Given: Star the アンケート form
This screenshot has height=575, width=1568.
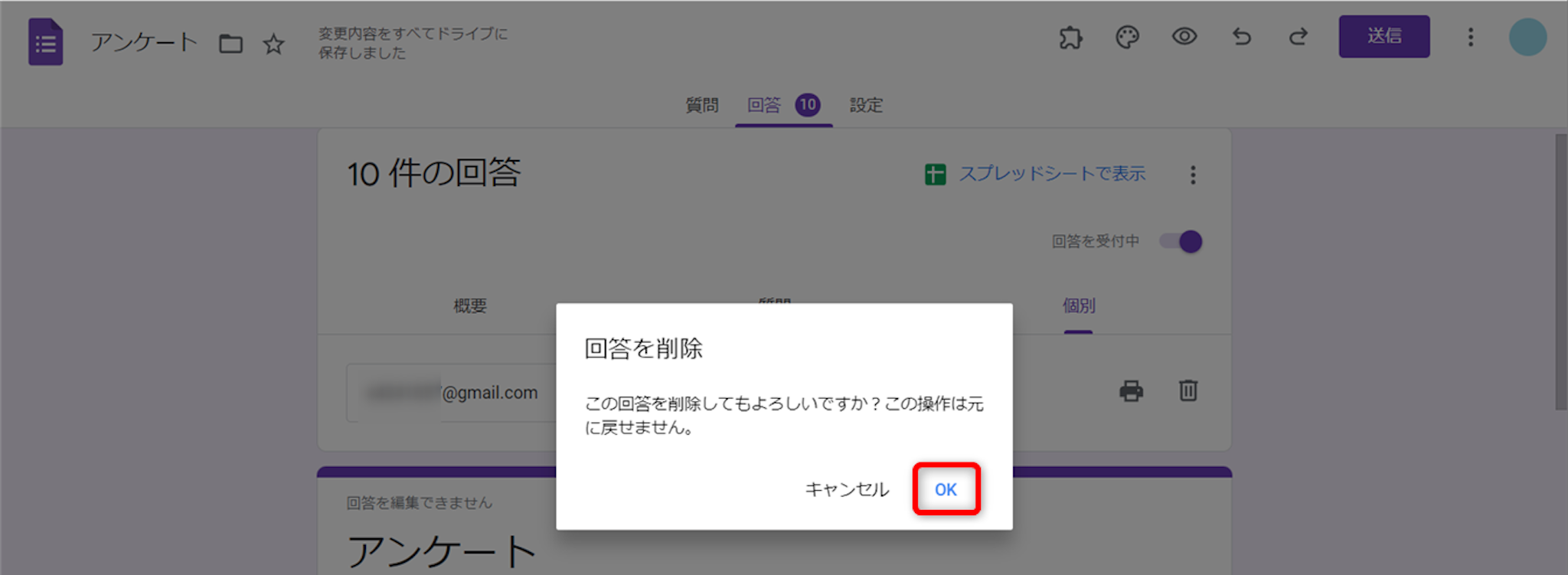Looking at the screenshot, I should [x=273, y=44].
